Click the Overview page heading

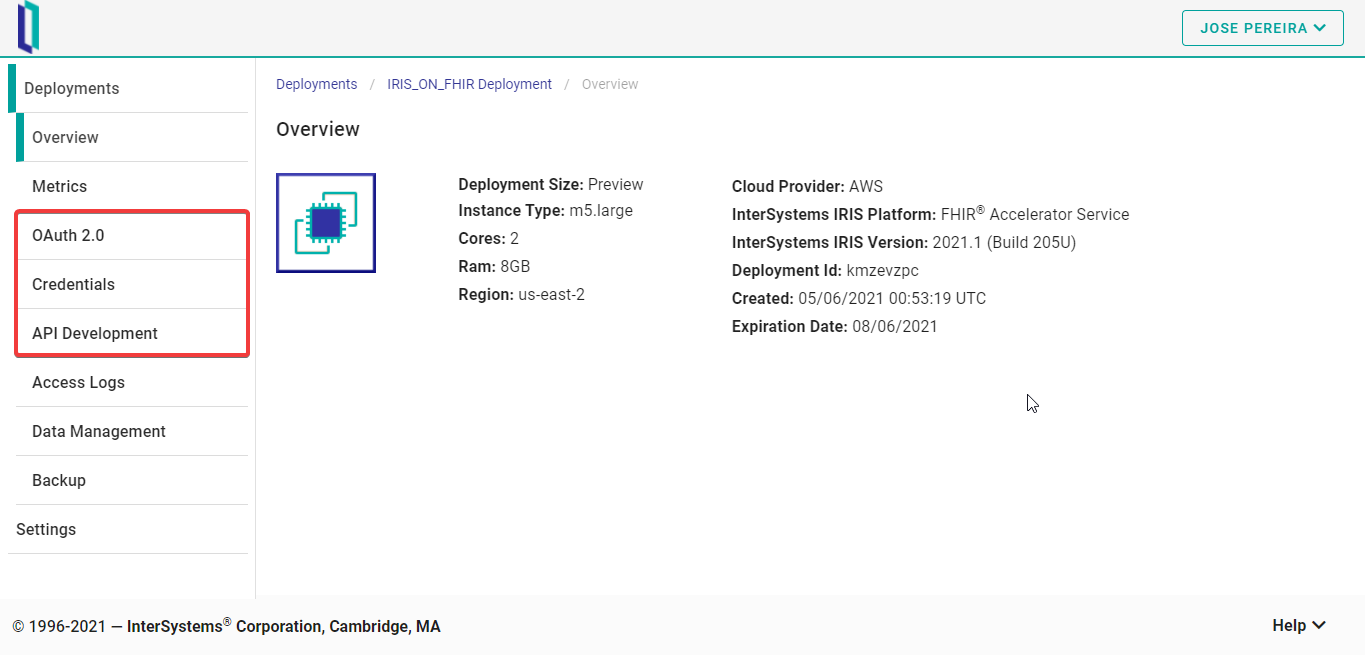pos(317,129)
